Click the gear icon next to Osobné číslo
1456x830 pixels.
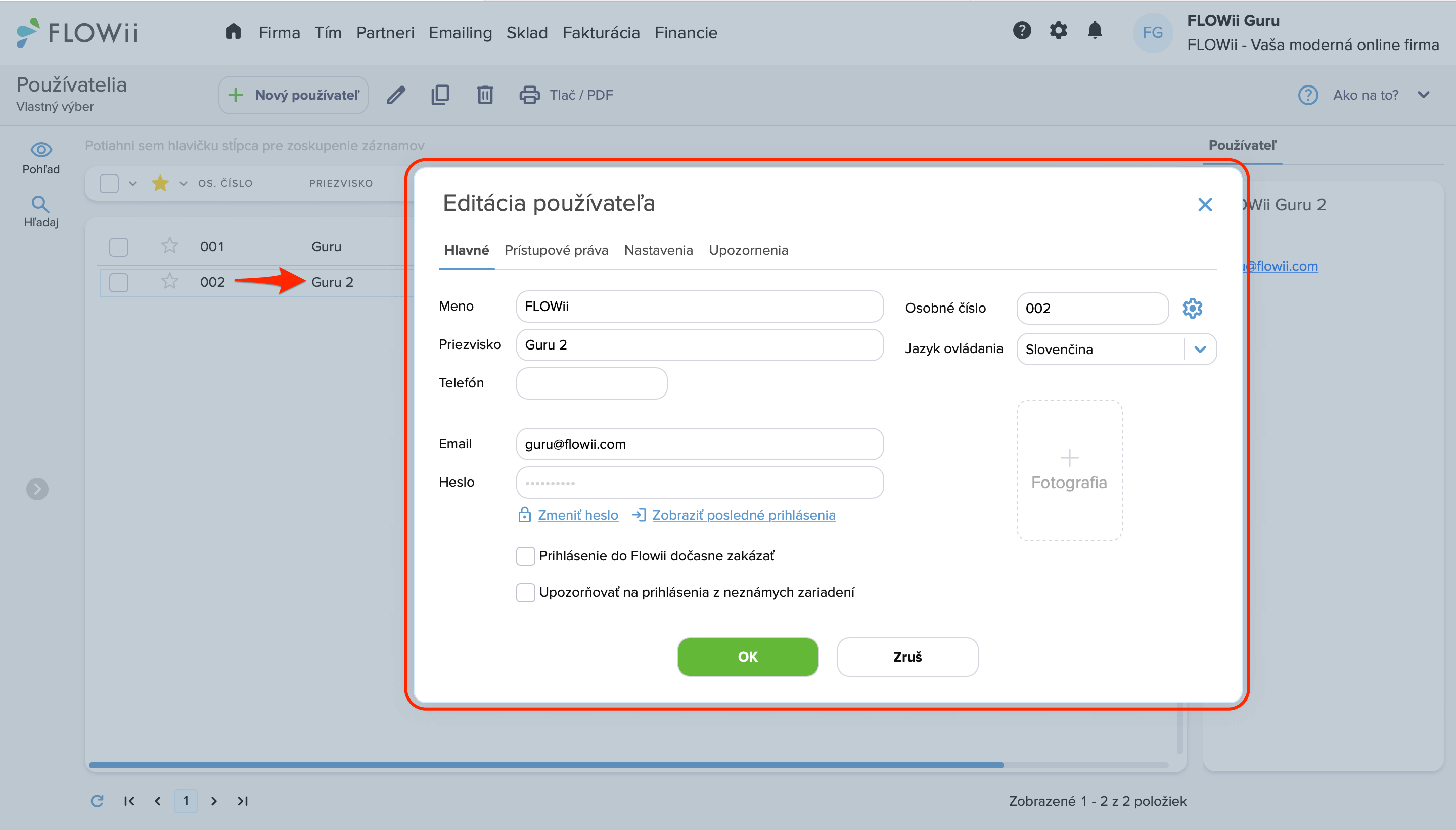click(x=1192, y=309)
